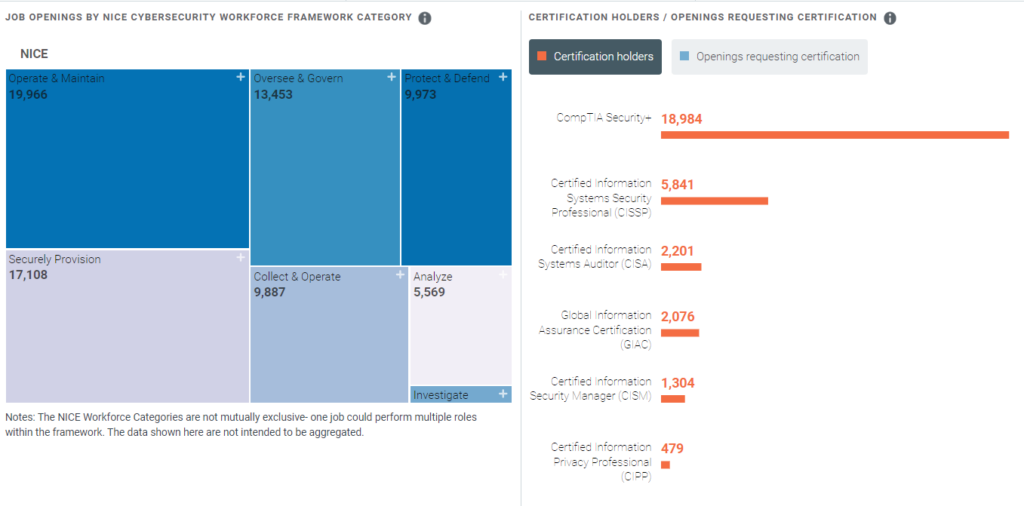1024x506 pixels.
Task: Toggle the Openings requesting certification series
Action: click(x=769, y=57)
